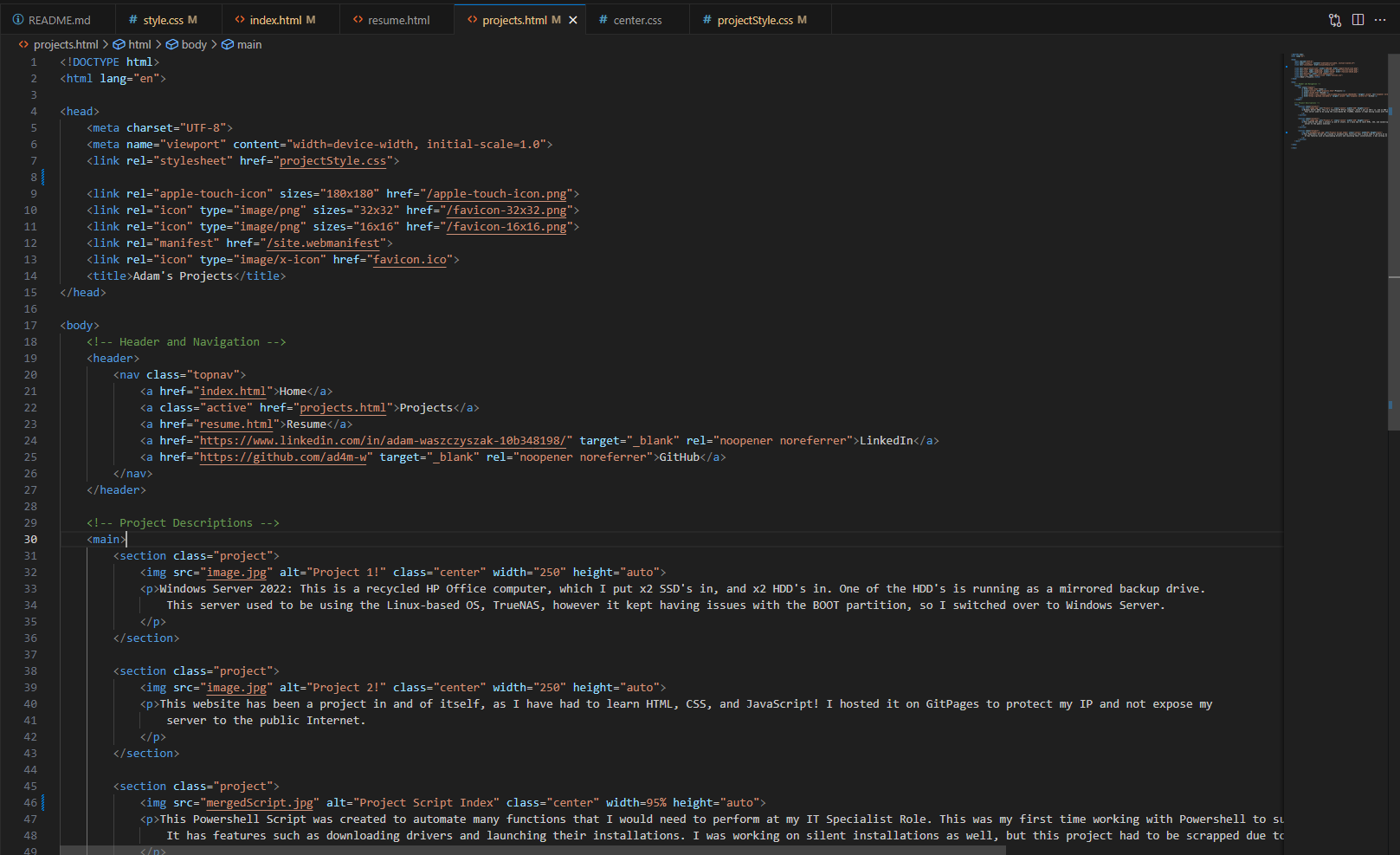
Task: Close the projects.html tab
Action: 572,20
